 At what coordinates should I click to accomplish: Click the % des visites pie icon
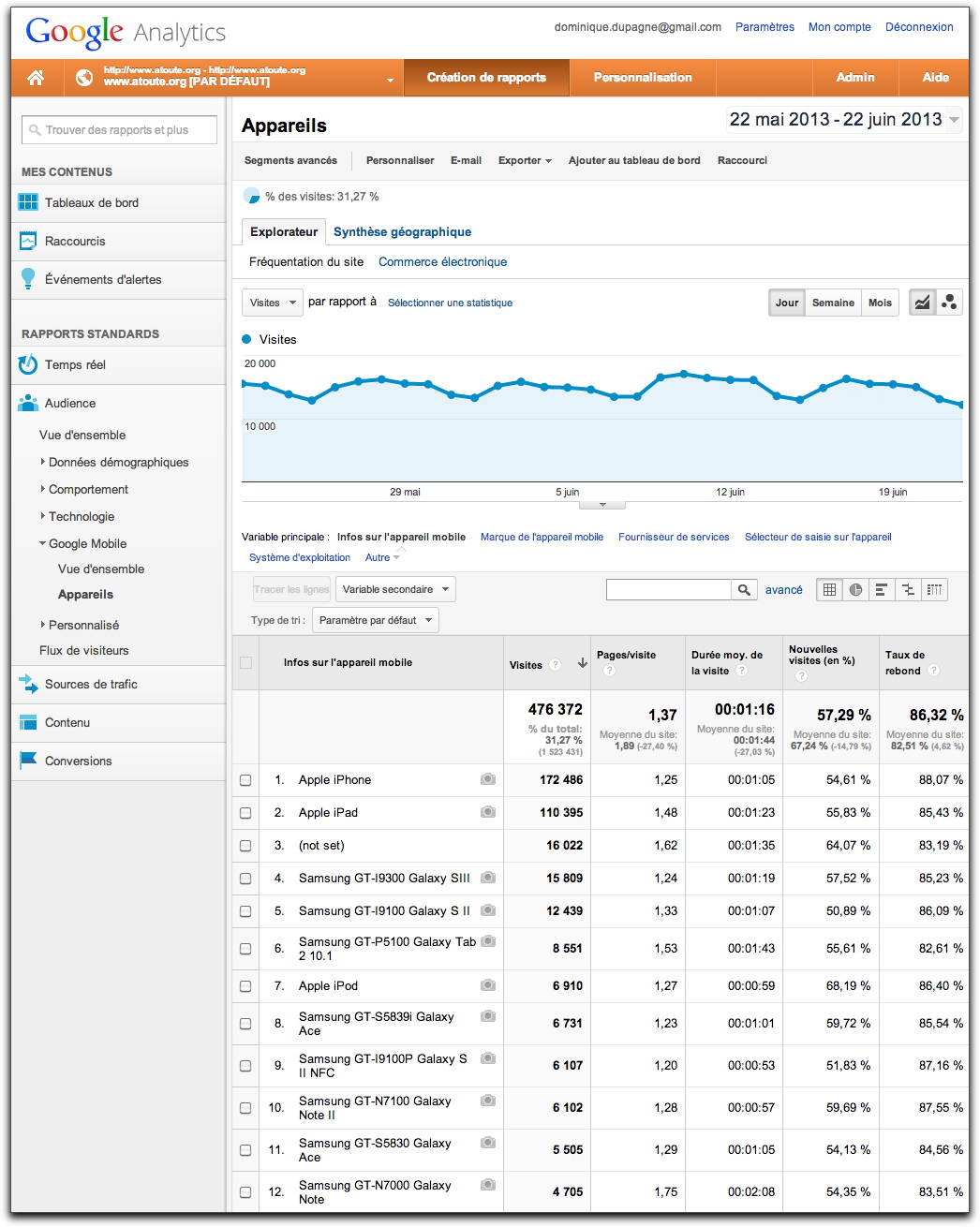[x=251, y=196]
